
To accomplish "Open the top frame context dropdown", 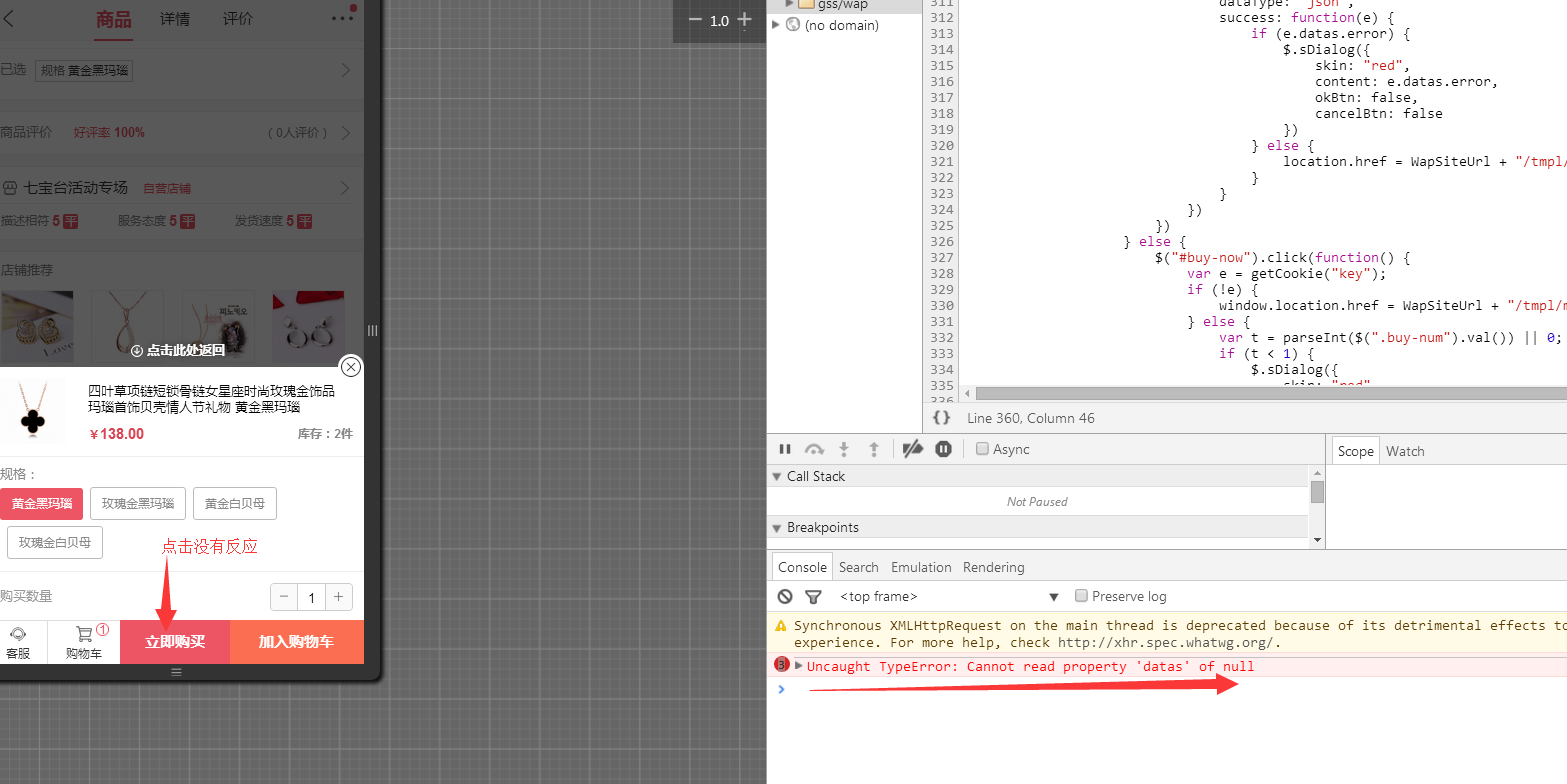I will (948, 596).
